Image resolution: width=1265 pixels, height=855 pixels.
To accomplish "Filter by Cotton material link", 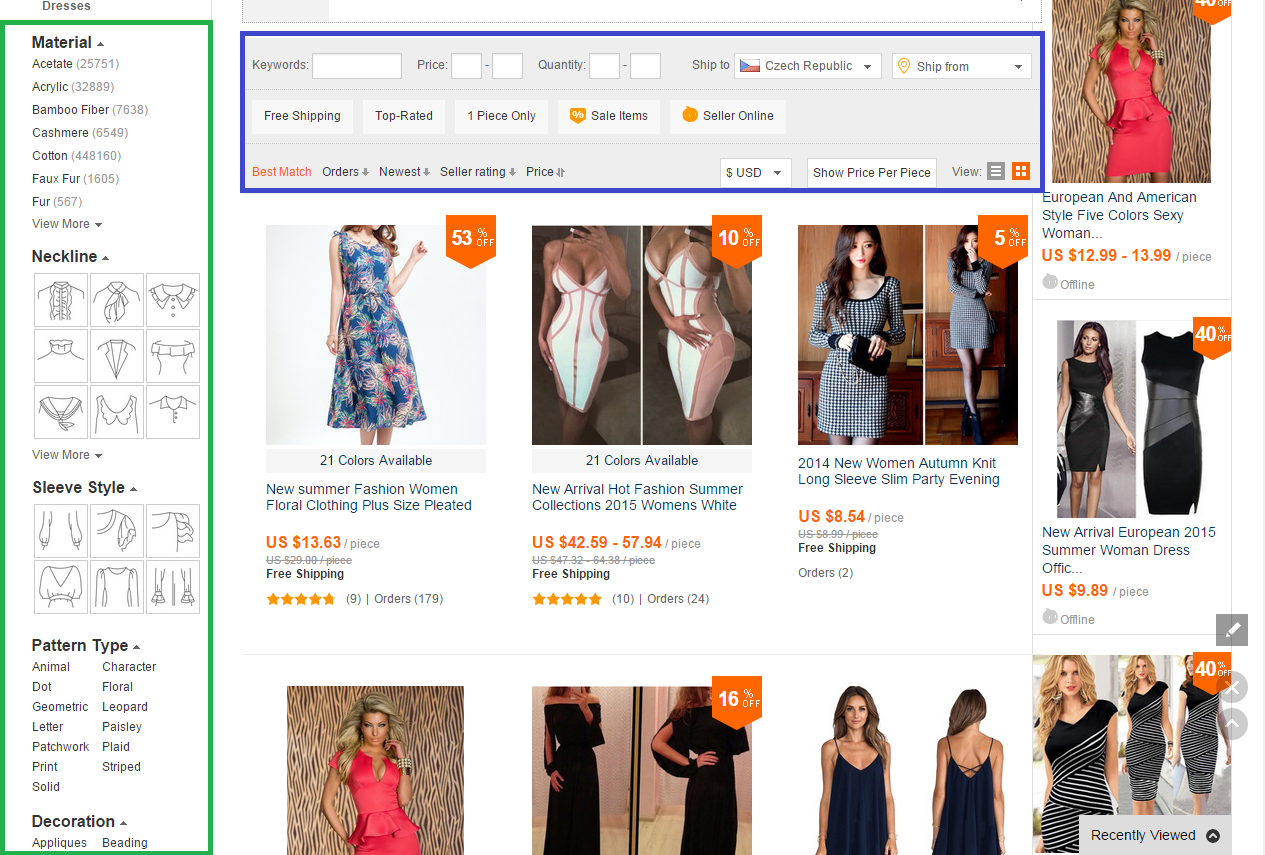I will pos(50,156).
